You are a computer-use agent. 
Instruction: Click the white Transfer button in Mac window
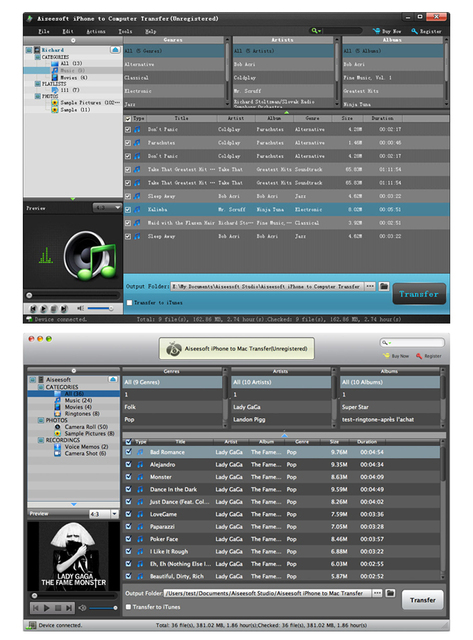(422, 600)
